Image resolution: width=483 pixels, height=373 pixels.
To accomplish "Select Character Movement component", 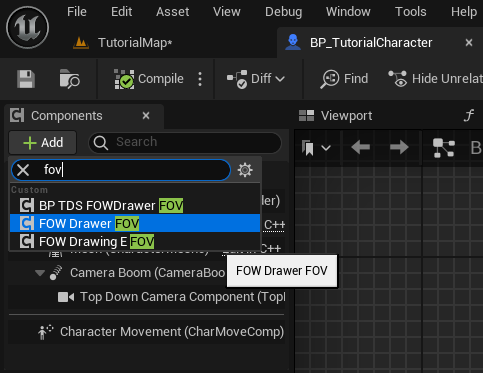I will pos(172,332).
